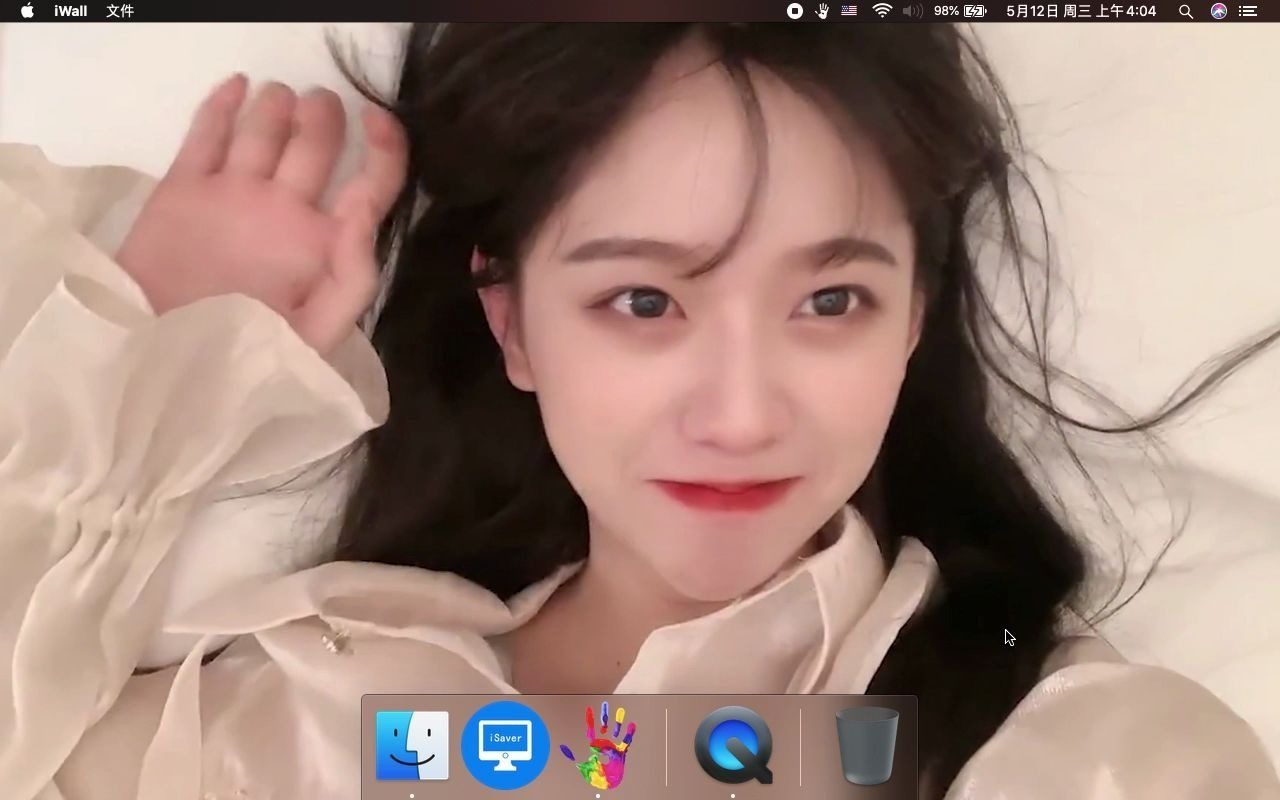1280x800 pixels.
Task: Open the iWall hand icon in menu bar
Action: coord(823,11)
